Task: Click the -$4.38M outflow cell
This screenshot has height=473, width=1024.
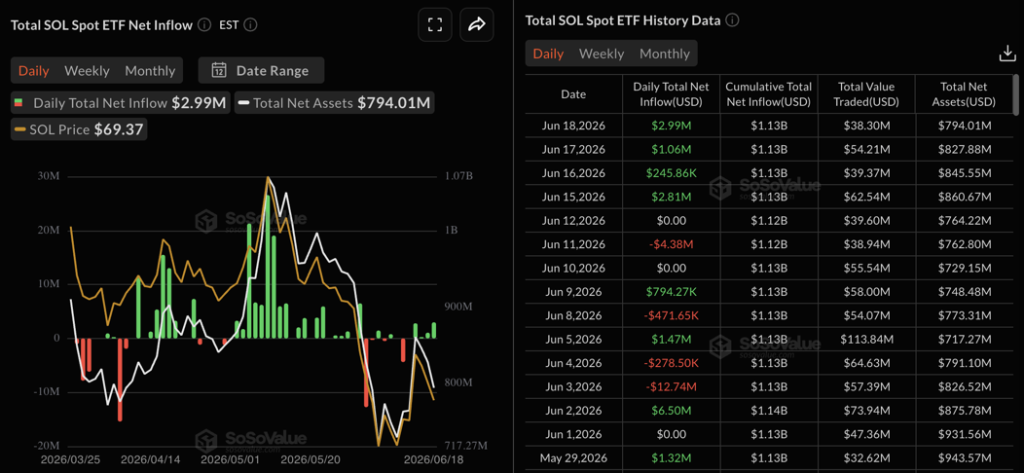Action: click(671, 244)
